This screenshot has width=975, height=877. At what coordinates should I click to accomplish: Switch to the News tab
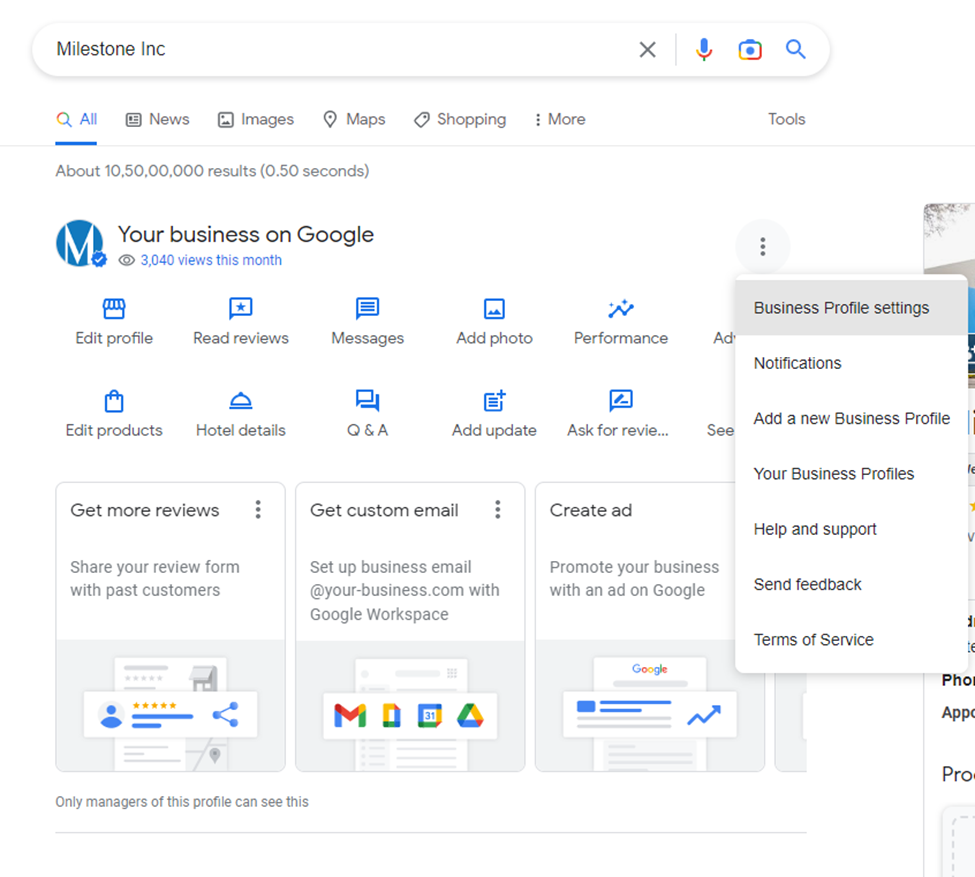(x=157, y=119)
